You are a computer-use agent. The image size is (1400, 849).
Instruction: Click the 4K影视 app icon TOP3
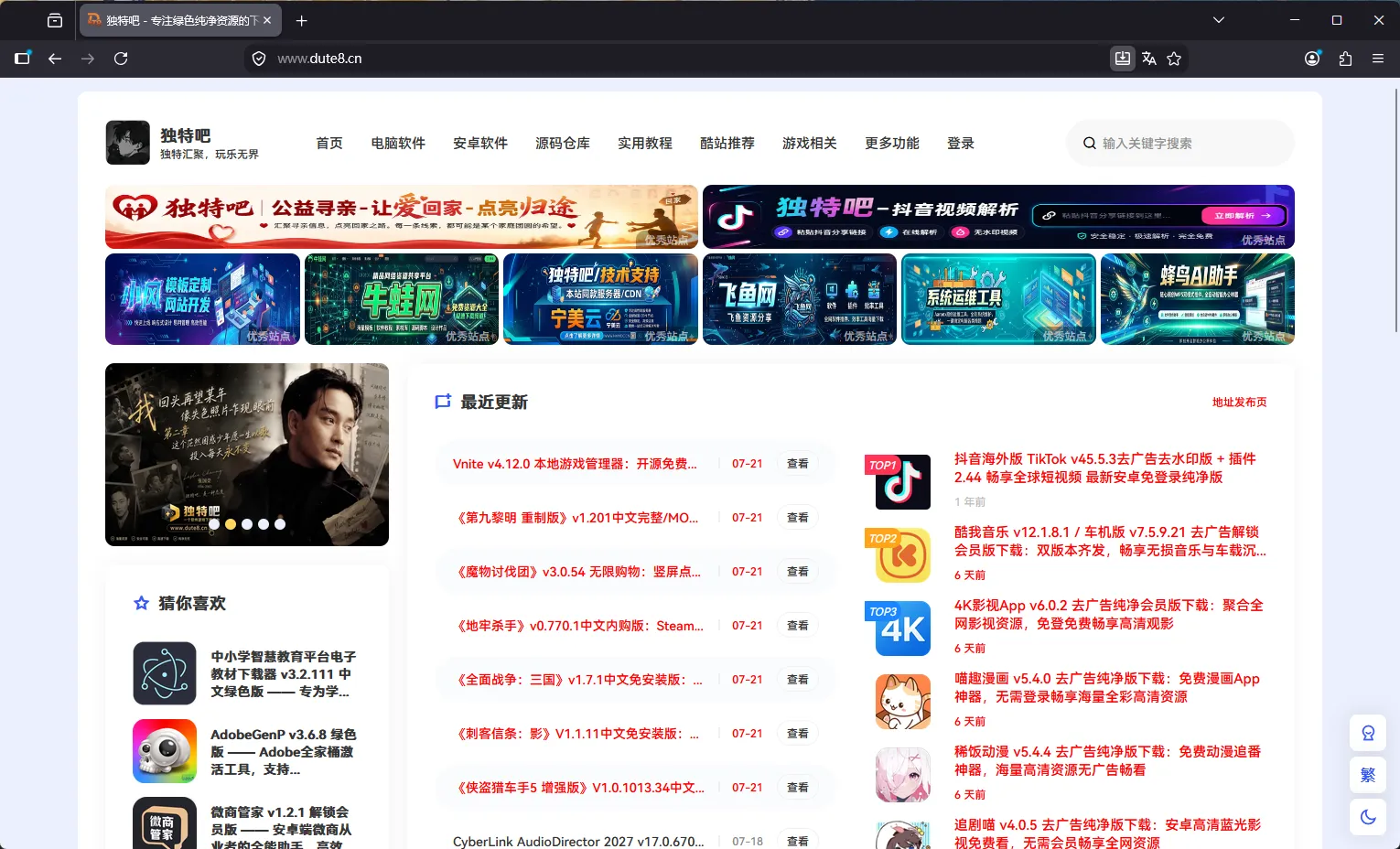pos(902,629)
